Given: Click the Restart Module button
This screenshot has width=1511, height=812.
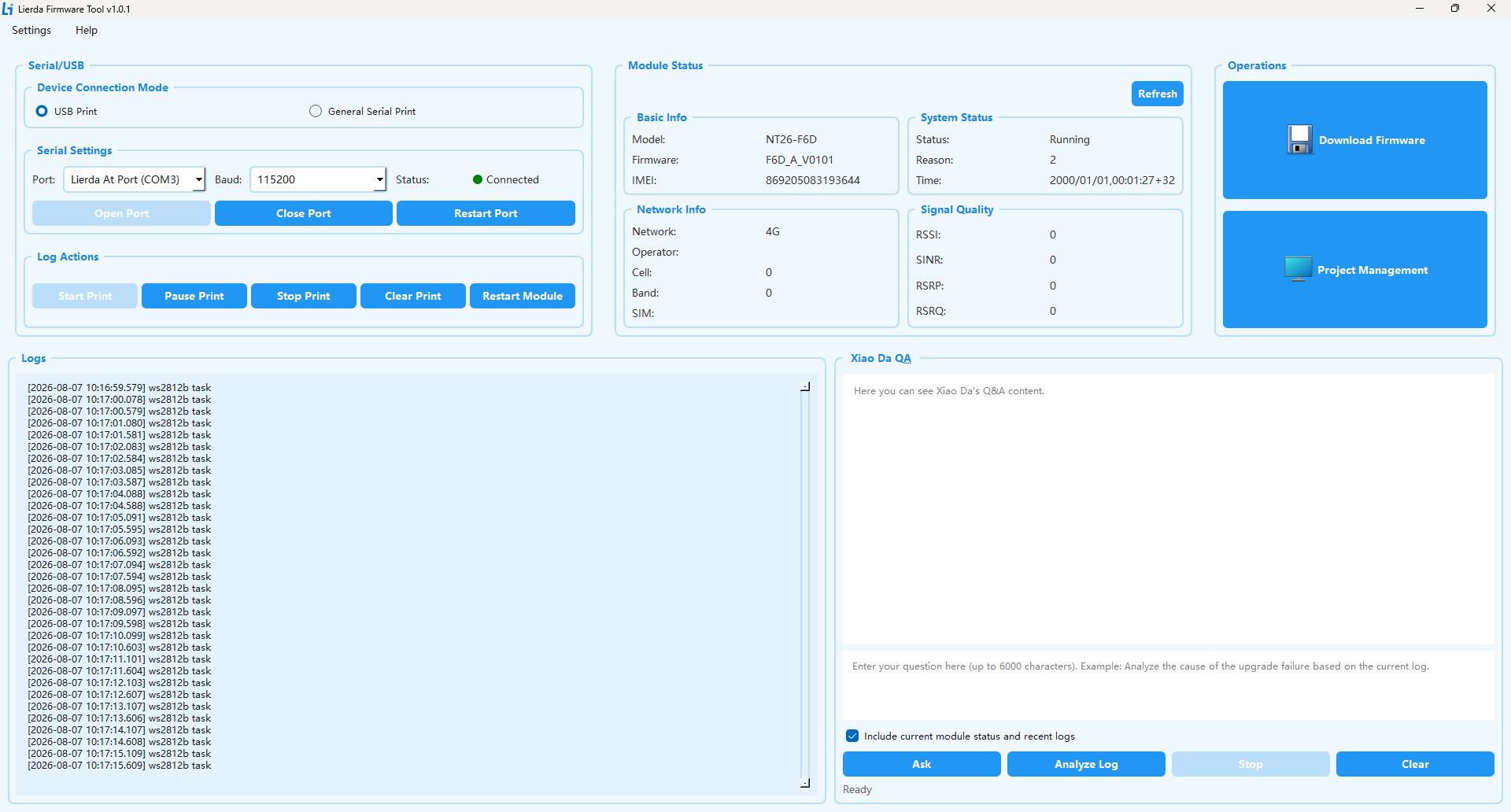Looking at the screenshot, I should (523, 296).
